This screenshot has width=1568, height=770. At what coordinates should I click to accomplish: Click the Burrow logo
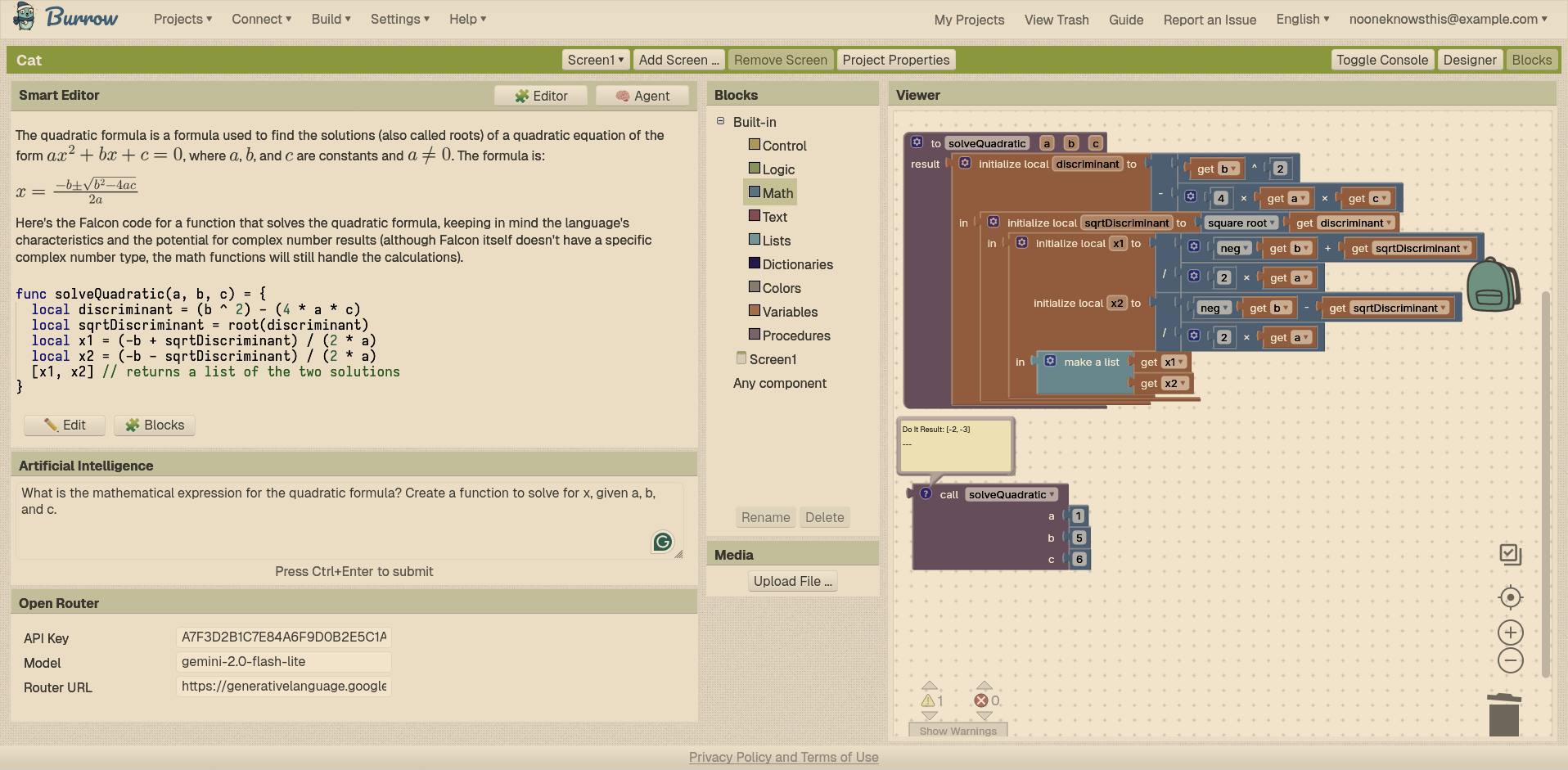pos(67,18)
